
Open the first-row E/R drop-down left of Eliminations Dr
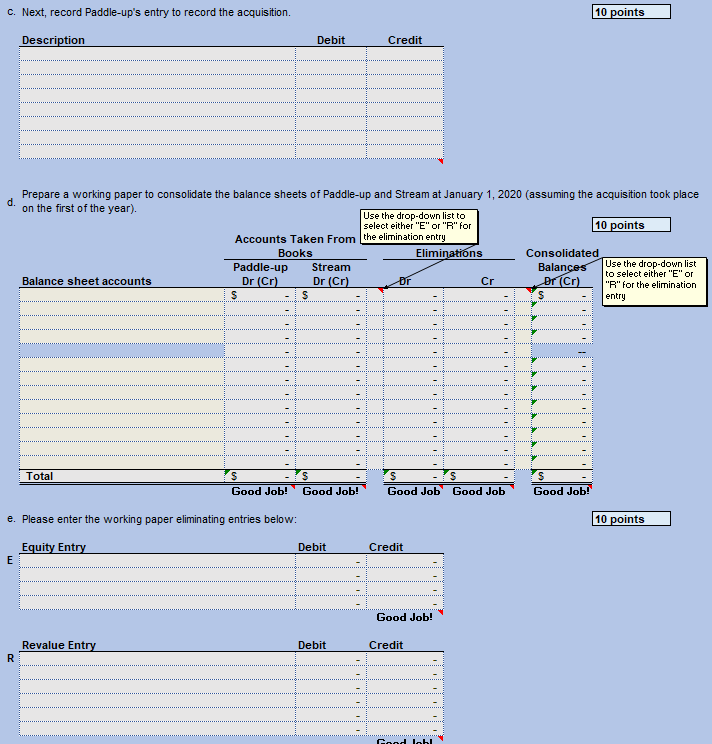(x=375, y=295)
